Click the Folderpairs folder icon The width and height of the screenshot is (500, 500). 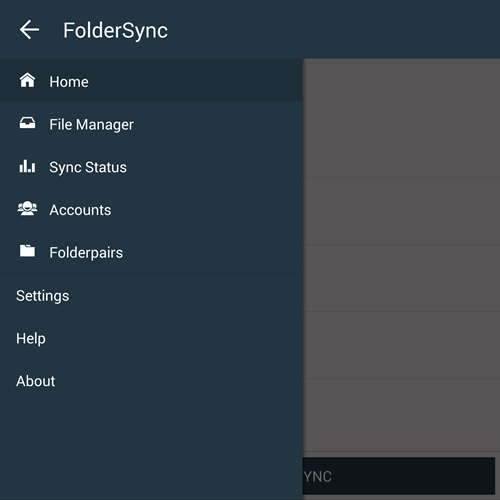pyautogui.click(x=27, y=251)
